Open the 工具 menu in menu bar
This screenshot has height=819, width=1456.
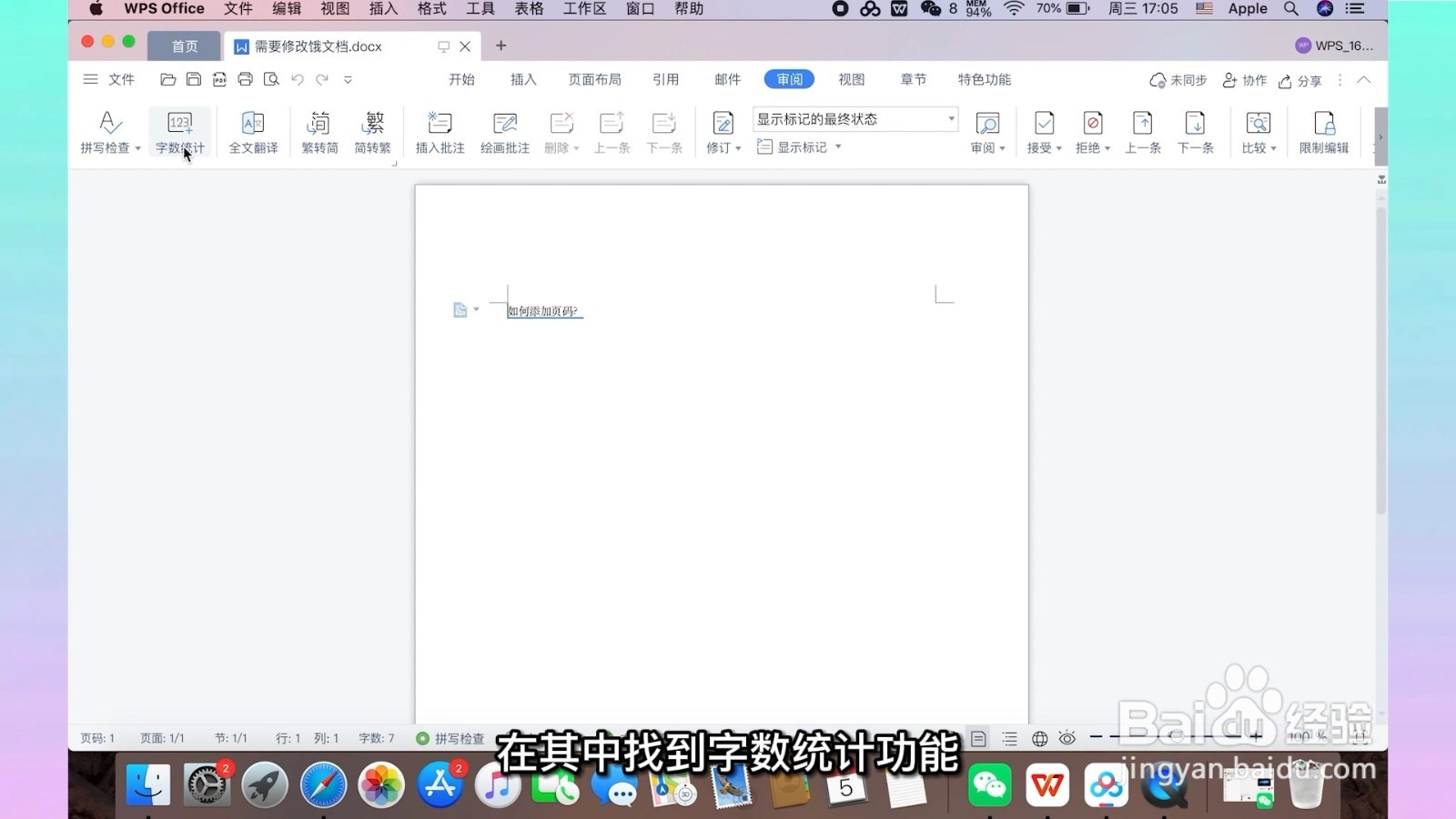pos(480,9)
